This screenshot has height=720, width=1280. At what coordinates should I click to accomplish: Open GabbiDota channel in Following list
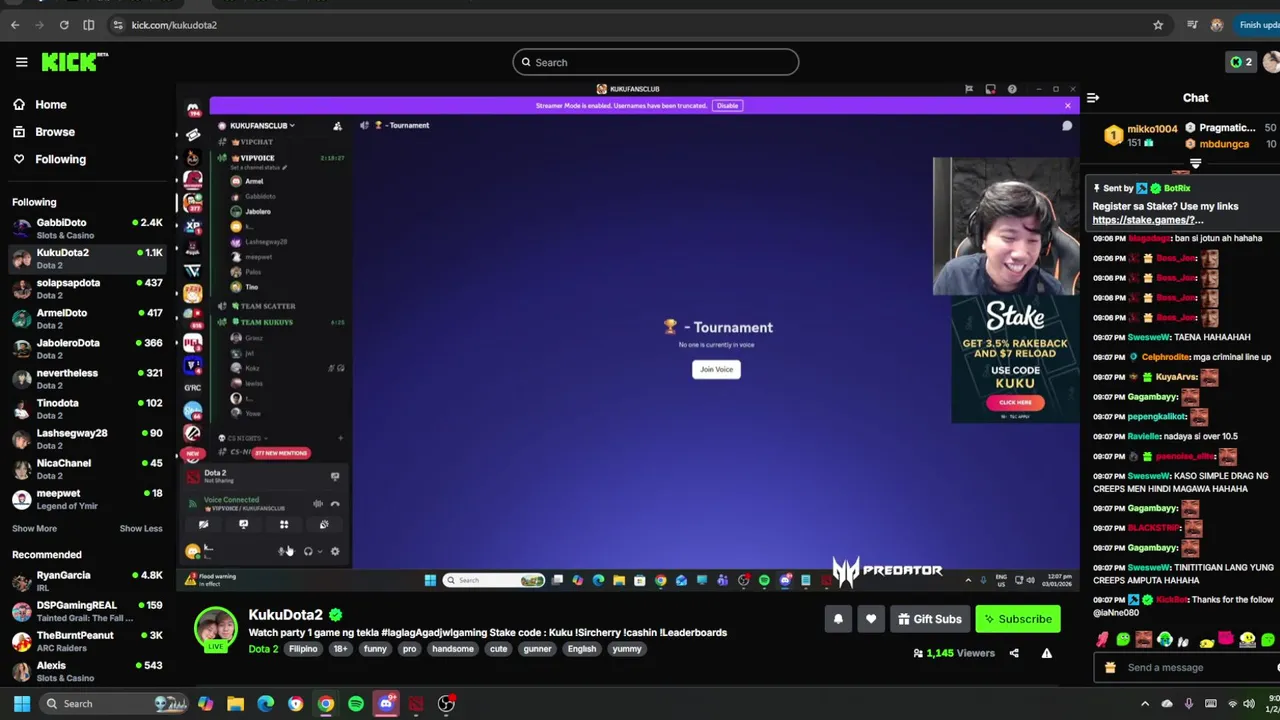(x=87, y=228)
